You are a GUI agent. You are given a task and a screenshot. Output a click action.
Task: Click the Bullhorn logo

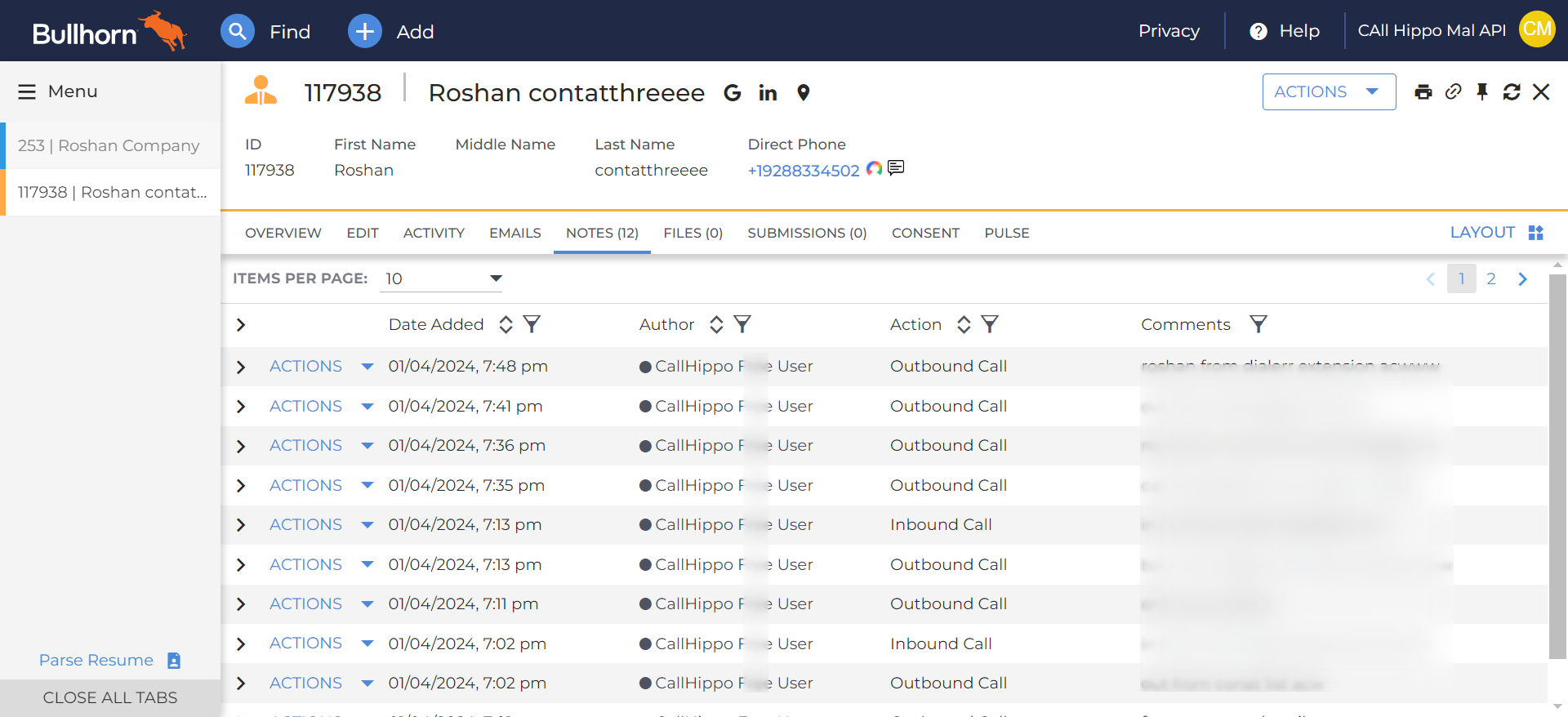click(109, 31)
